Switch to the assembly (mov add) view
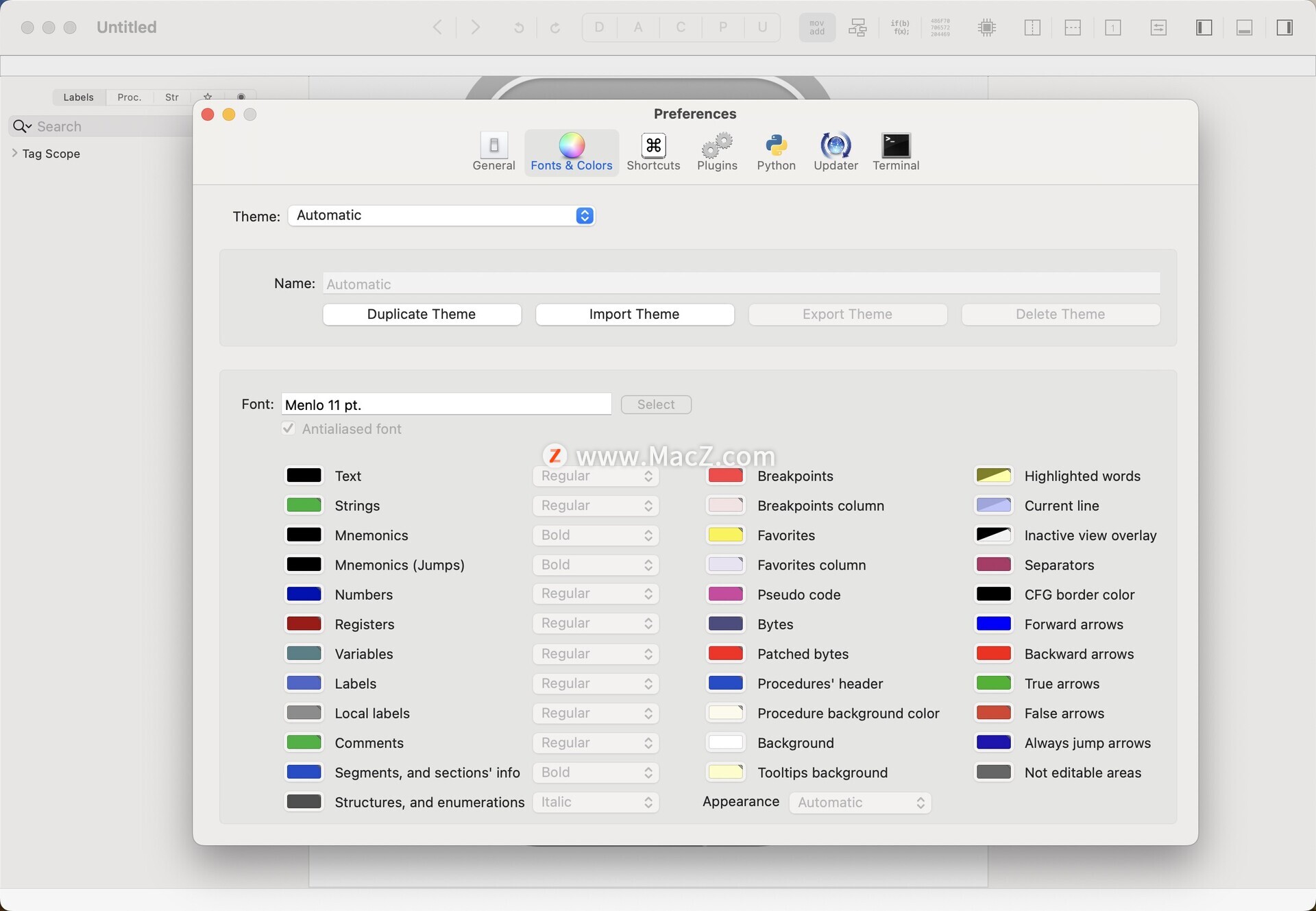The height and width of the screenshot is (911, 1316). (x=817, y=27)
